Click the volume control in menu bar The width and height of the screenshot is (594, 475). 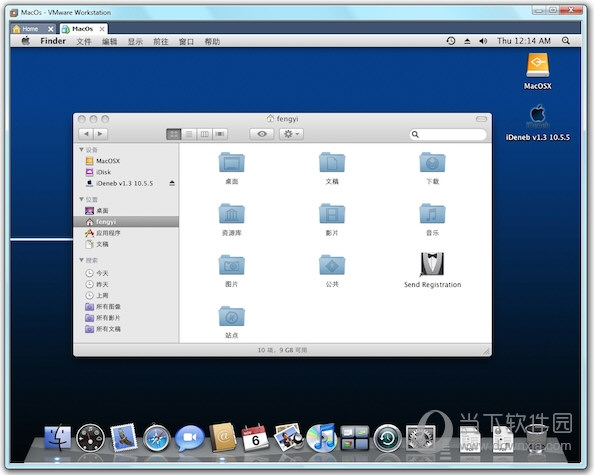pyautogui.click(x=483, y=41)
